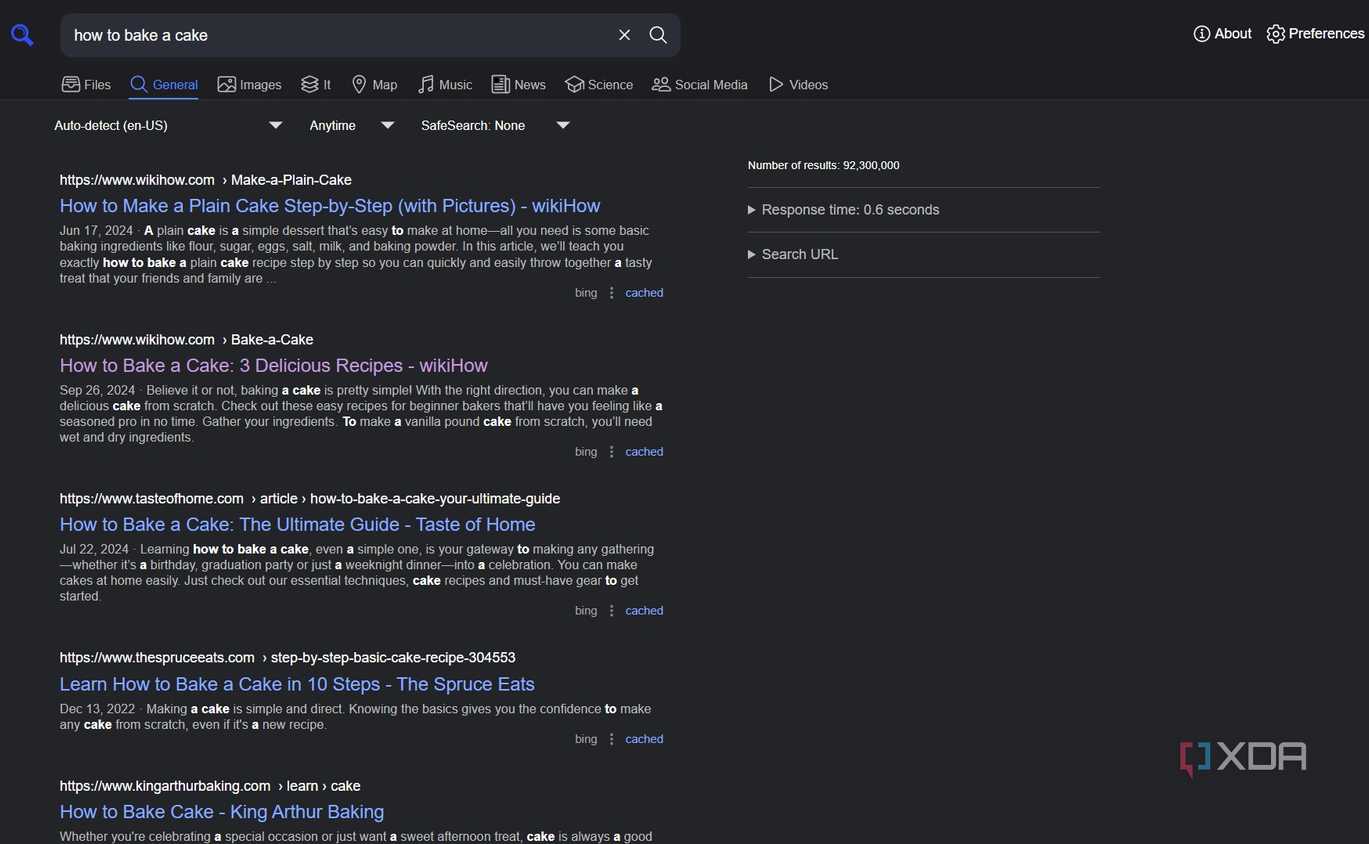The width and height of the screenshot is (1369, 844).
Task: Open more options dots for Taste of Home result
Action: pyautogui.click(x=611, y=611)
